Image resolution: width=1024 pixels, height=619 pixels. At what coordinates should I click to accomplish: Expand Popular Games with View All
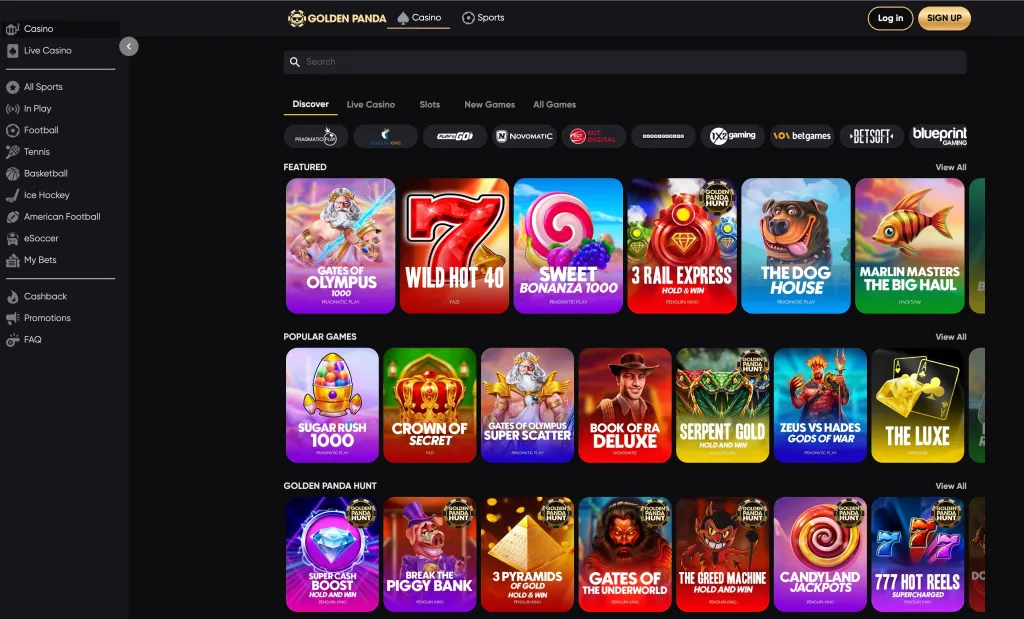pos(950,337)
